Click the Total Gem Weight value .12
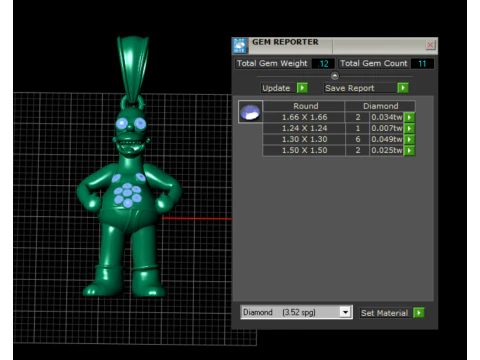This screenshot has height=360, width=480. click(323, 63)
